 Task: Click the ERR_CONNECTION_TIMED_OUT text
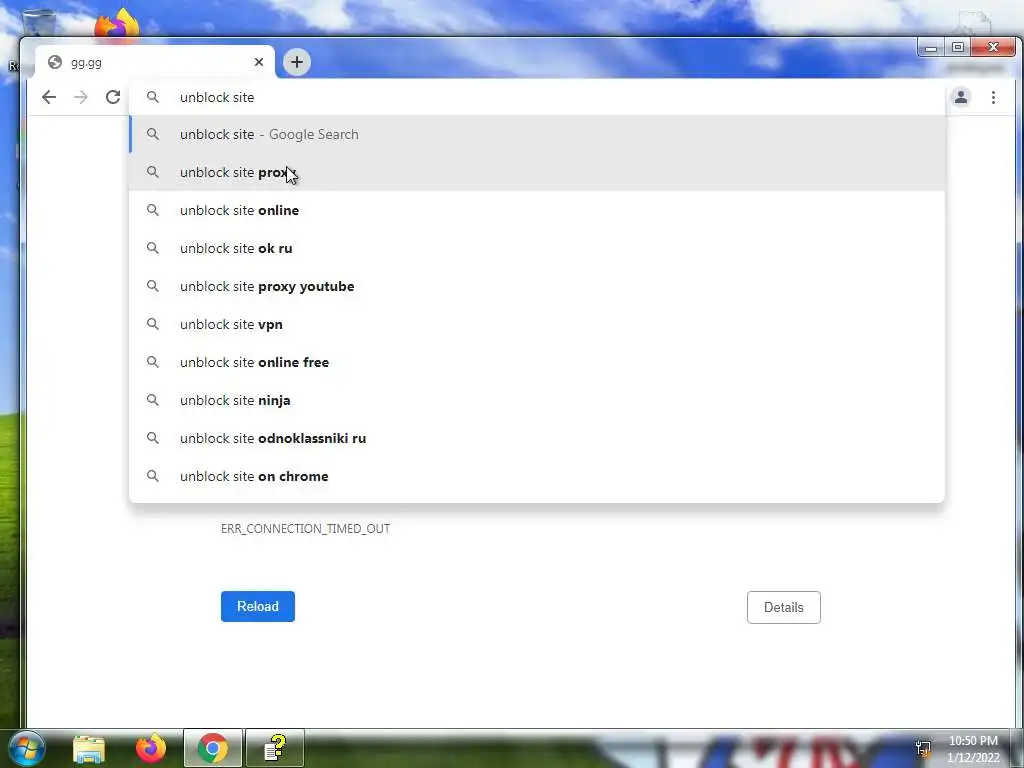tap(305, 528)
